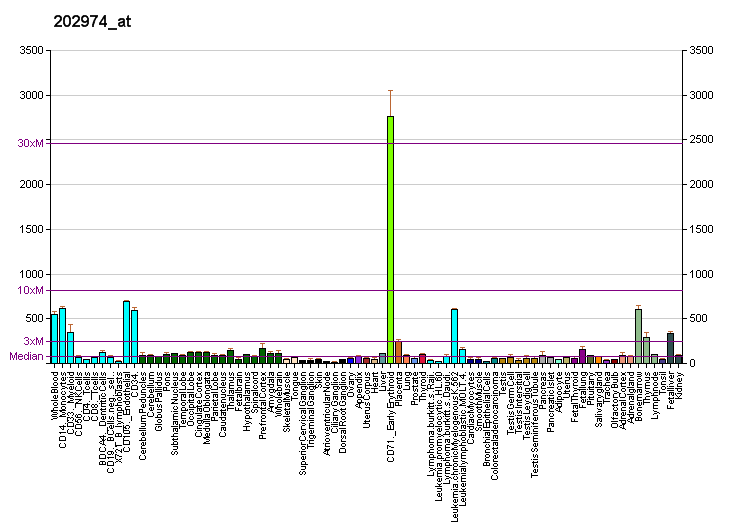Viewport: 732px width, 530px height.
Task: Click the SuperiorCervicalGanglion axis label
Action: [303, 423]
